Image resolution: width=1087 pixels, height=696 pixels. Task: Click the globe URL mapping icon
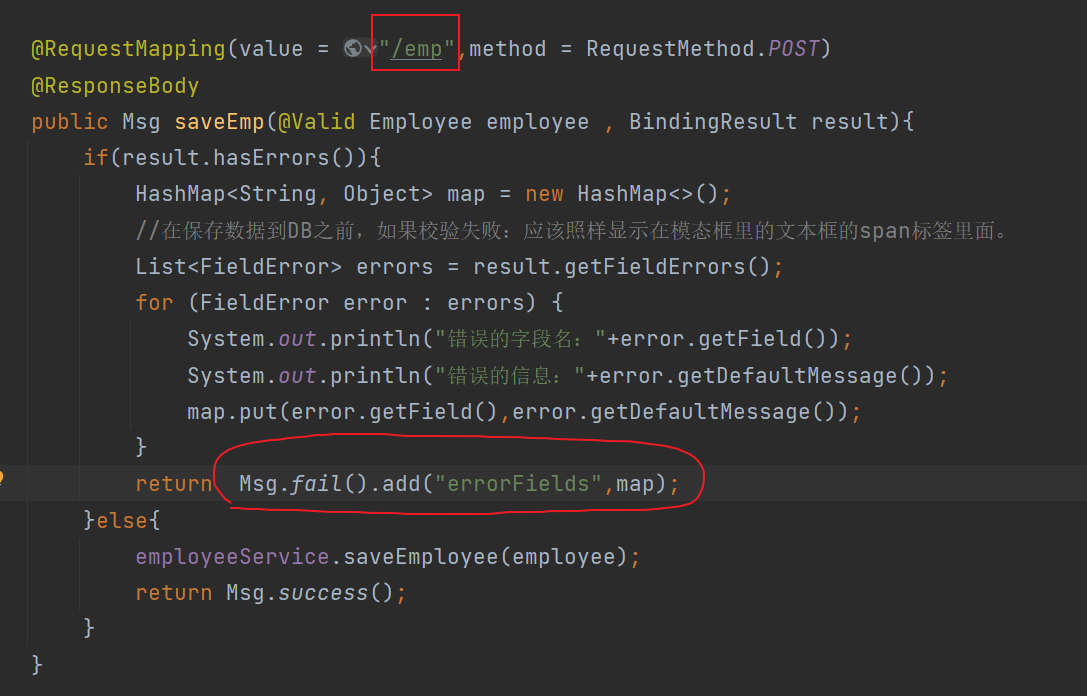click(353, 49)
